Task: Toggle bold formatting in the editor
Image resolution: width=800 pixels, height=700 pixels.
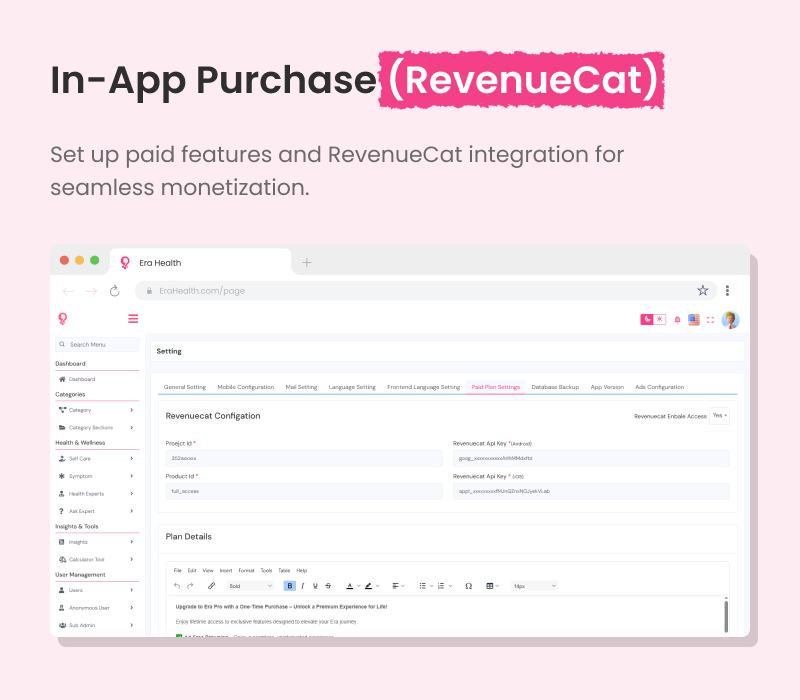Action: 289,586
